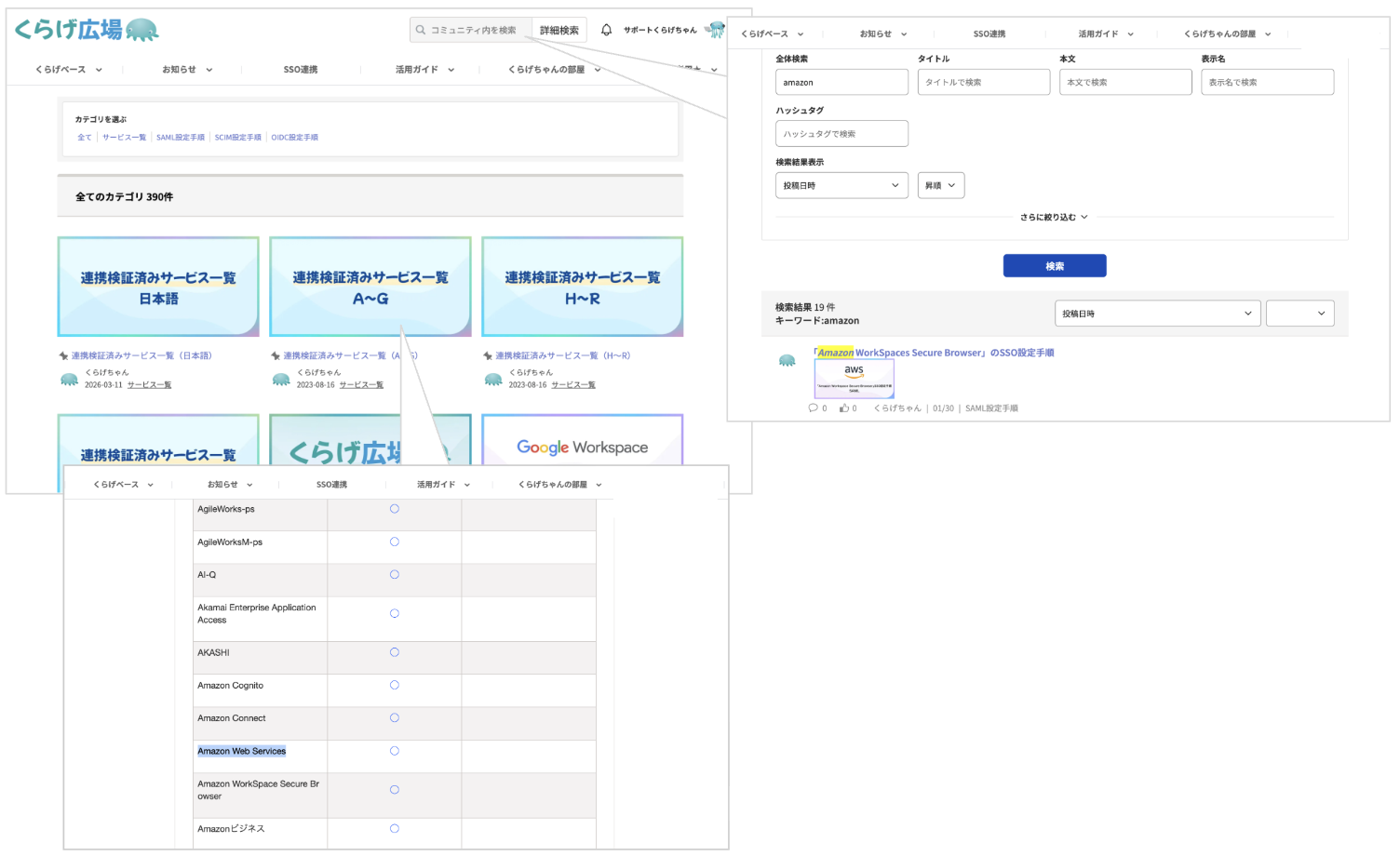
Task: Open the 投稿日時 sort dropdown in search form
Action: coord(841,185)
